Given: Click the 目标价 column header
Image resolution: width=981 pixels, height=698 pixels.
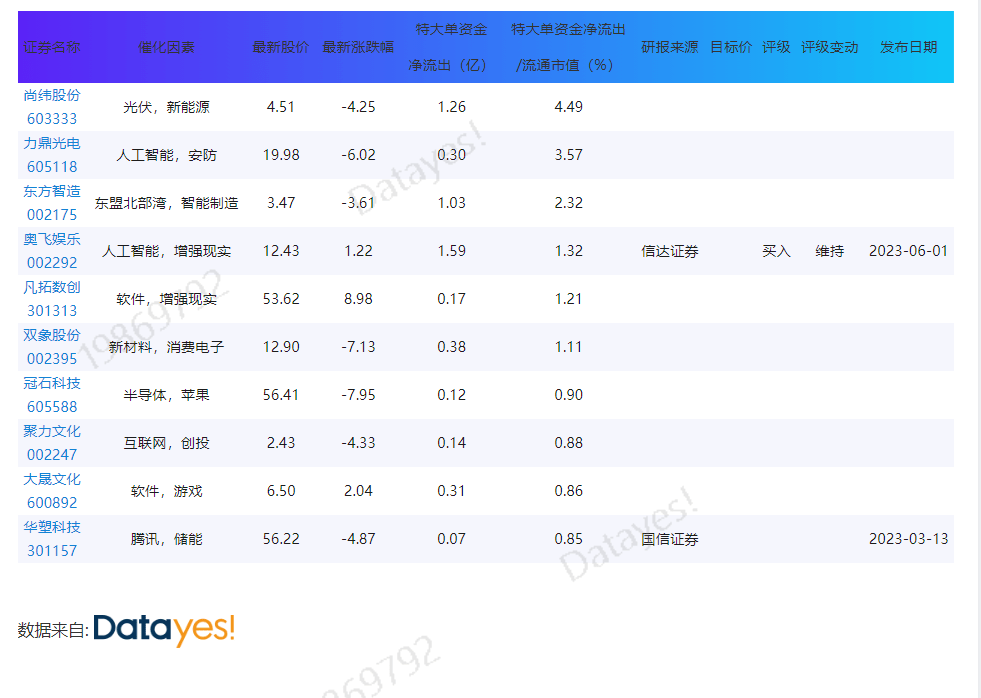Looking at the screenshot, I should click(731, 47).
